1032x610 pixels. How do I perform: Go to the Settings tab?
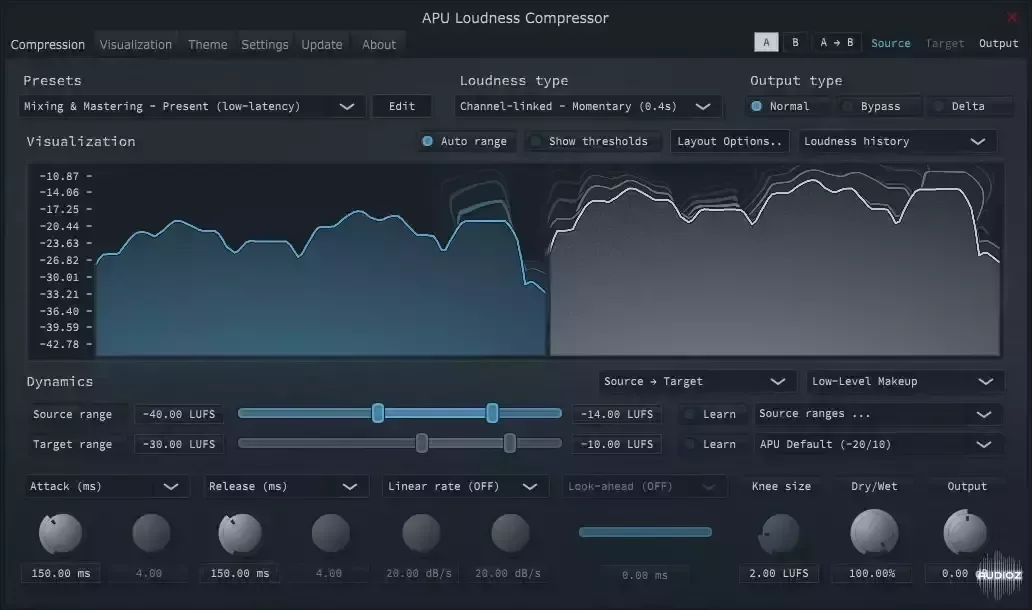click(x=265, y=45)
